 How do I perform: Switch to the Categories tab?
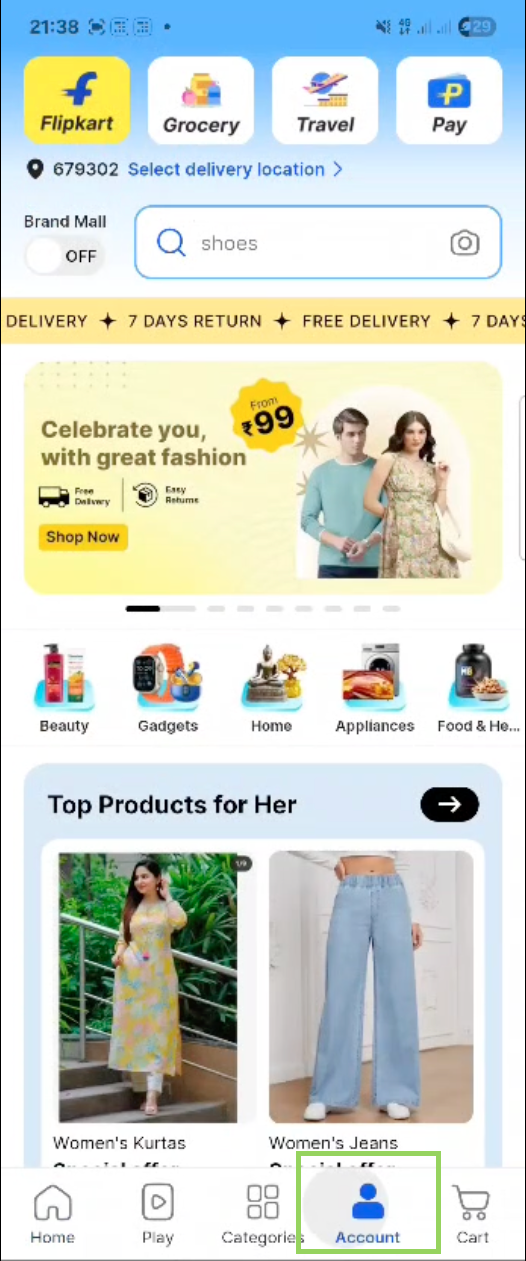(x=262, y=1214)
